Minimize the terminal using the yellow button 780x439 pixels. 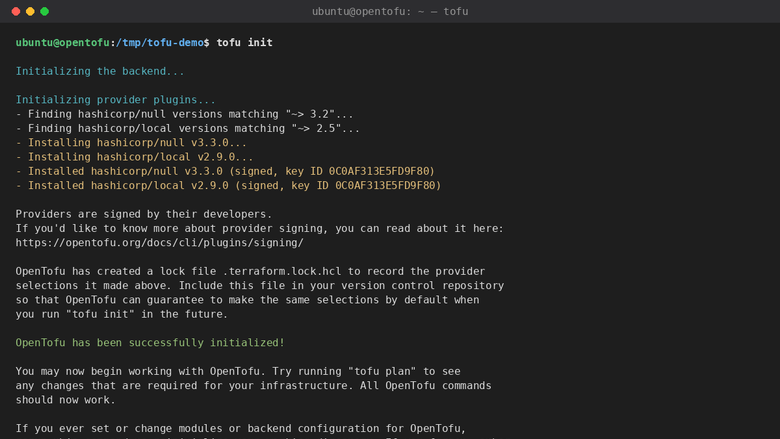[x=30, y=11]
